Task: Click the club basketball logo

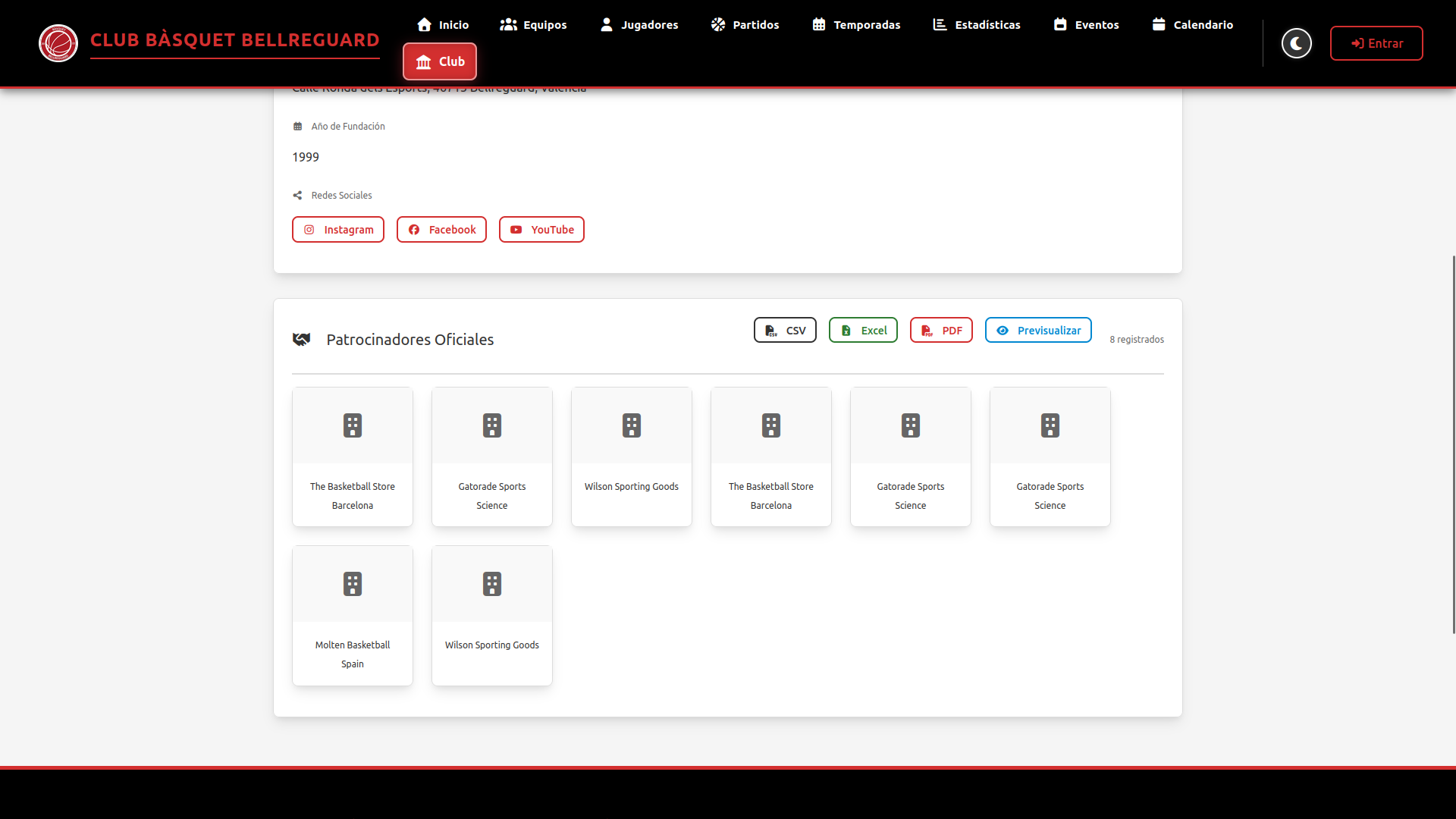Action: point(58,43)
